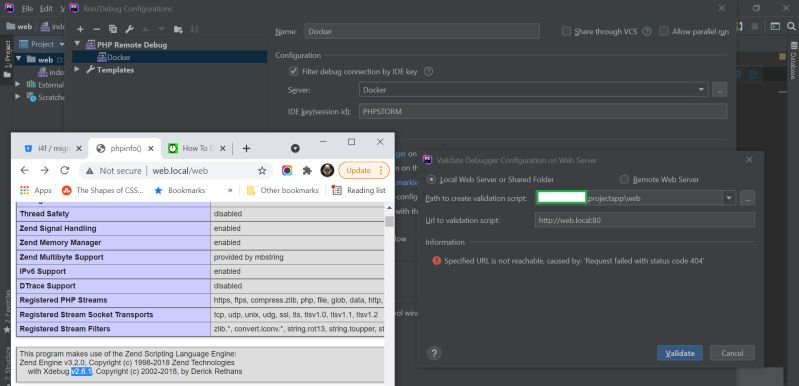
Task: Open the Project tool window side tab
Action: click(x=7, y=59)
